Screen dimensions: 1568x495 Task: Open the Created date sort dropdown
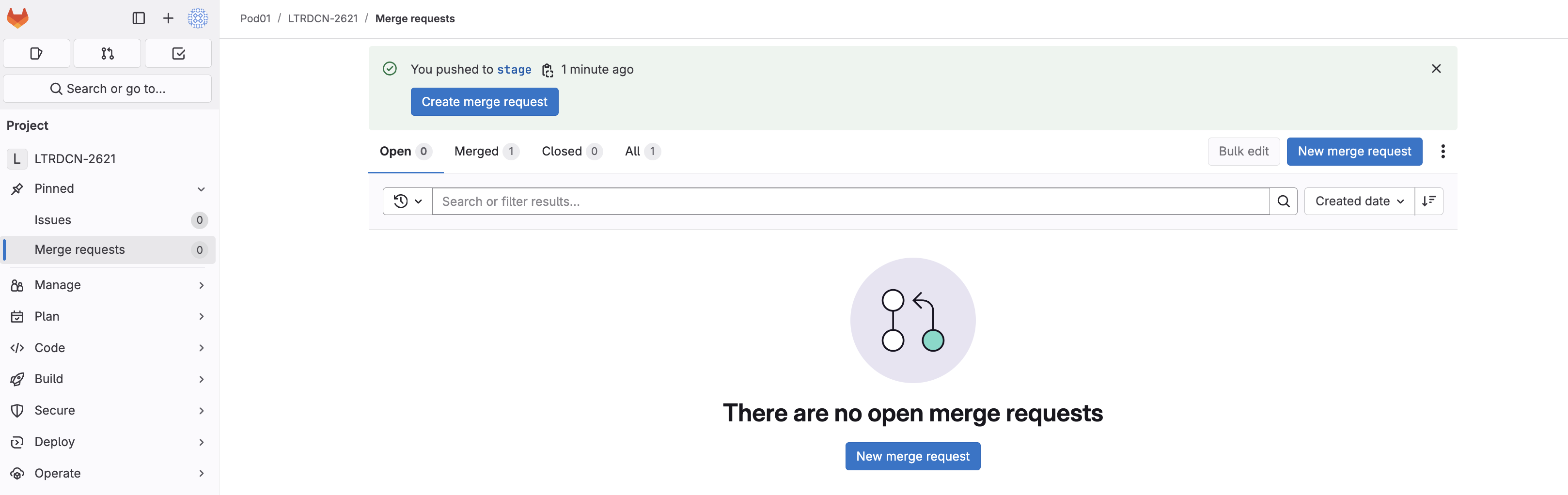tap(1359, 201)
